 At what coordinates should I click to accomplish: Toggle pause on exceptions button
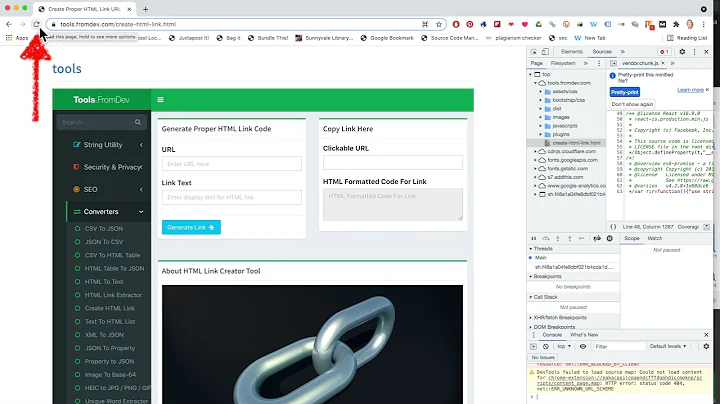point(609,238)
